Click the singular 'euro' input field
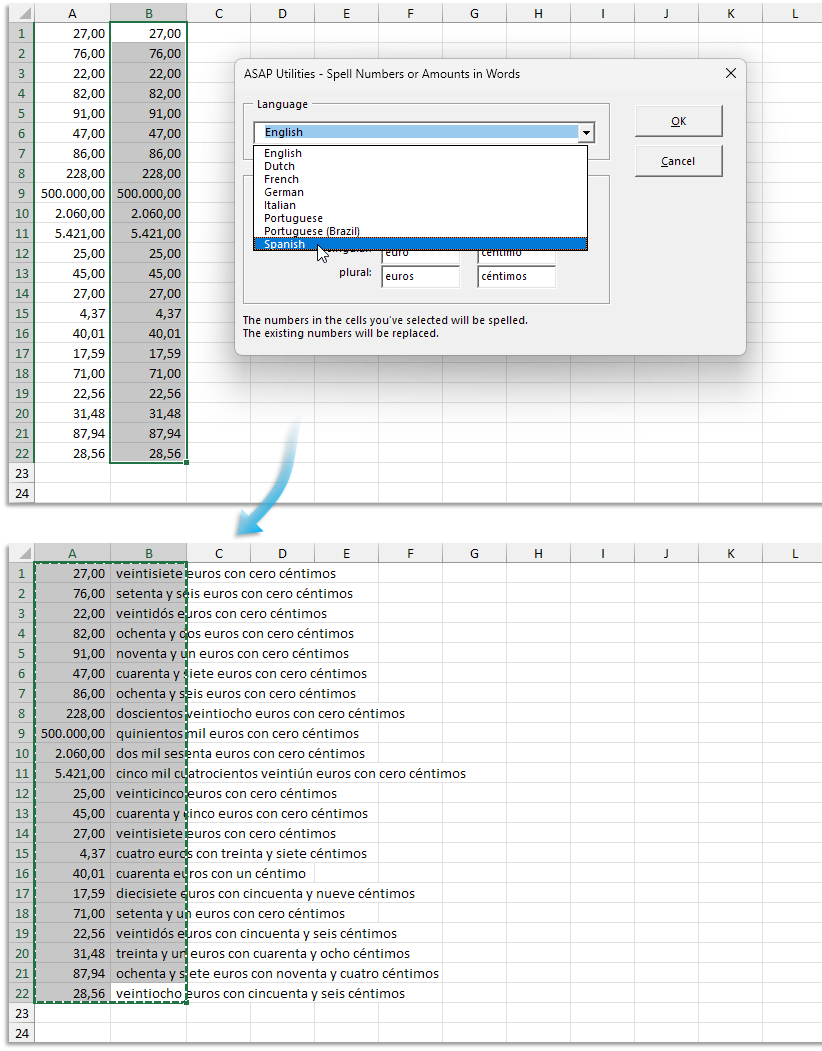822x1051 pixels. click(420, 254)
